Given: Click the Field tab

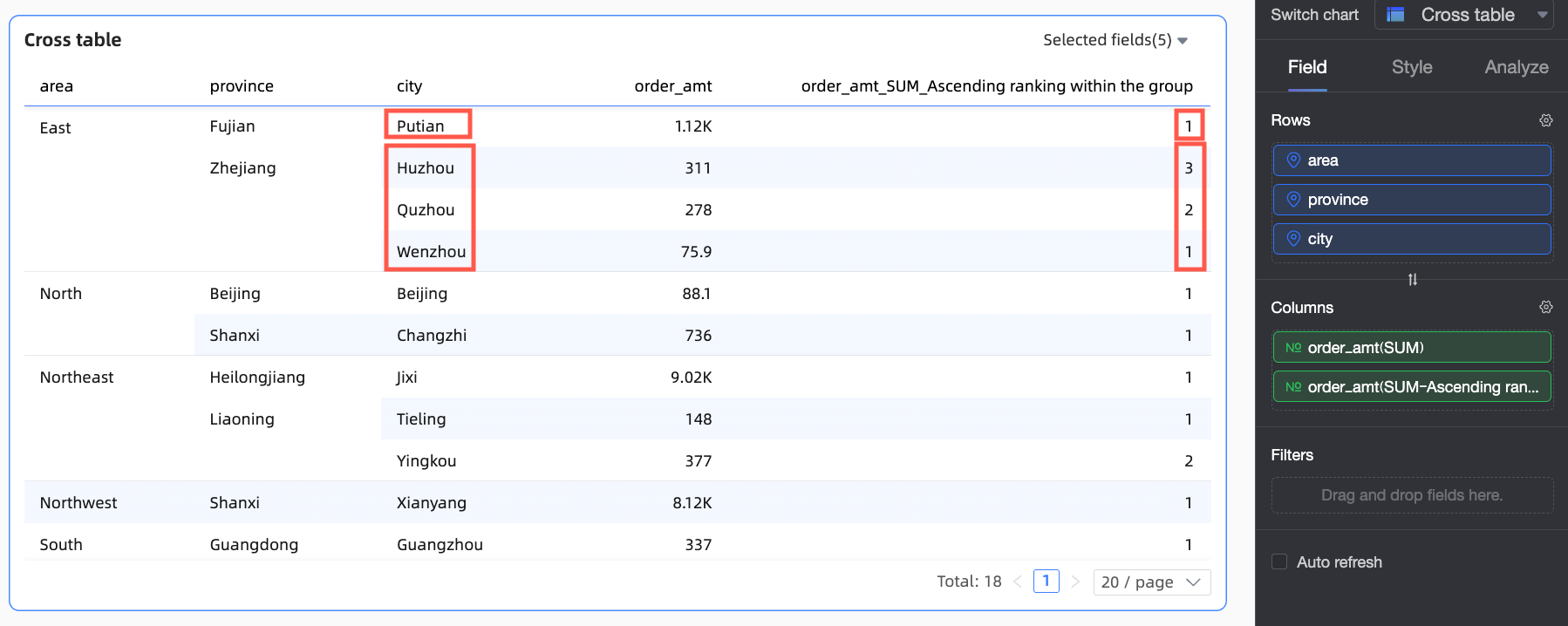Looking at the screenshot, I should 1306,67.
